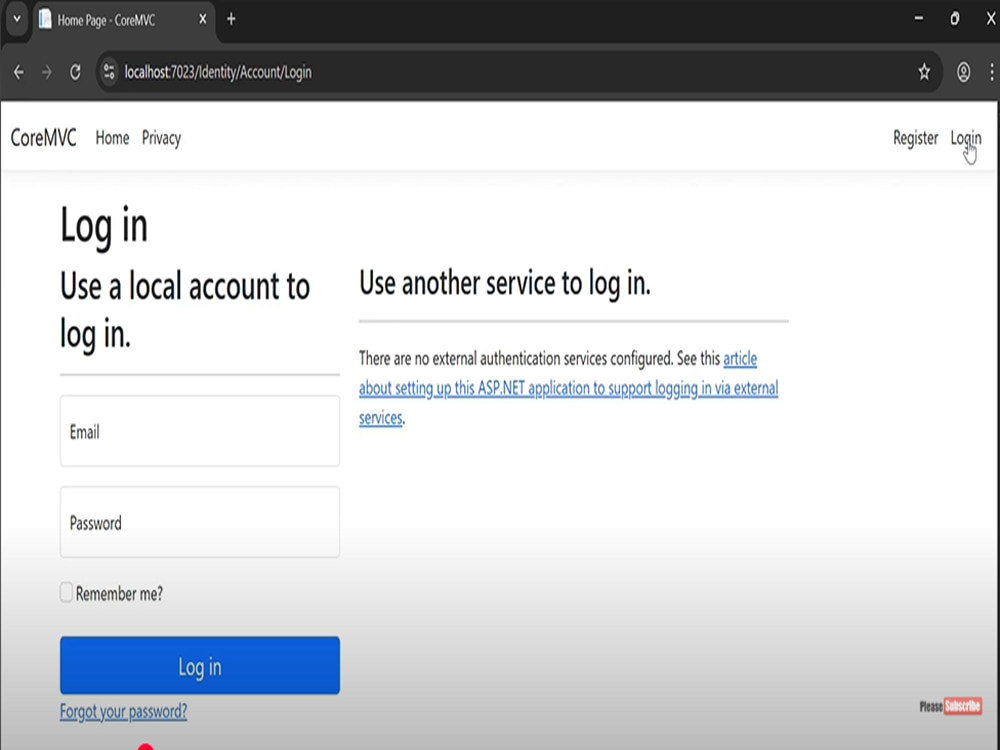Open Home in the navbar
The width and height of the screenshot is (1000, 750).
coord(112,138)
